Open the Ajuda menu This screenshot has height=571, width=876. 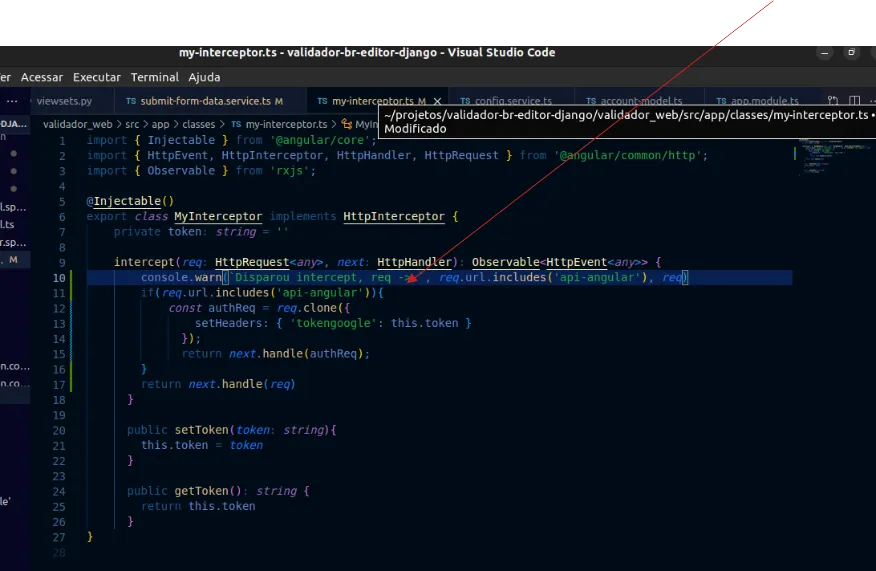coord(204,77)
